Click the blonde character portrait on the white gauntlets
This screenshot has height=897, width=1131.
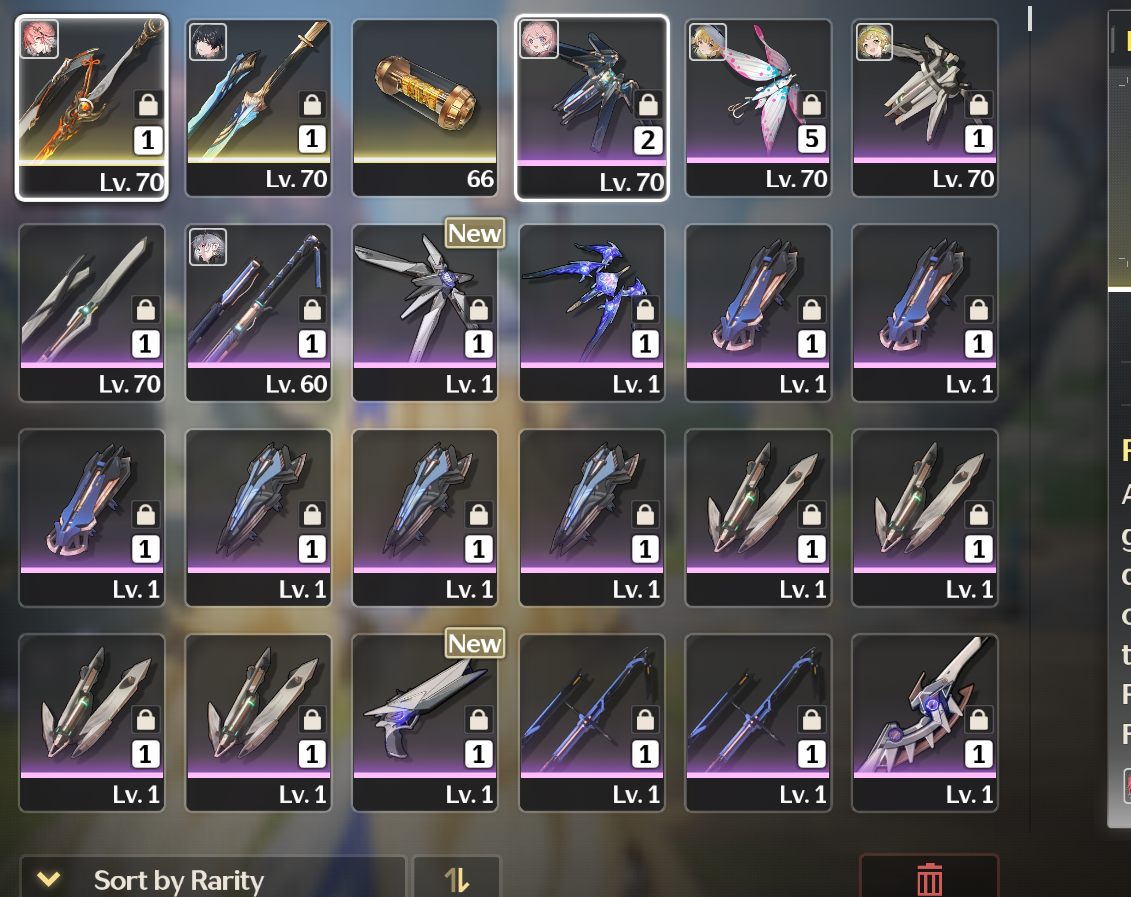tap(874, 41)
